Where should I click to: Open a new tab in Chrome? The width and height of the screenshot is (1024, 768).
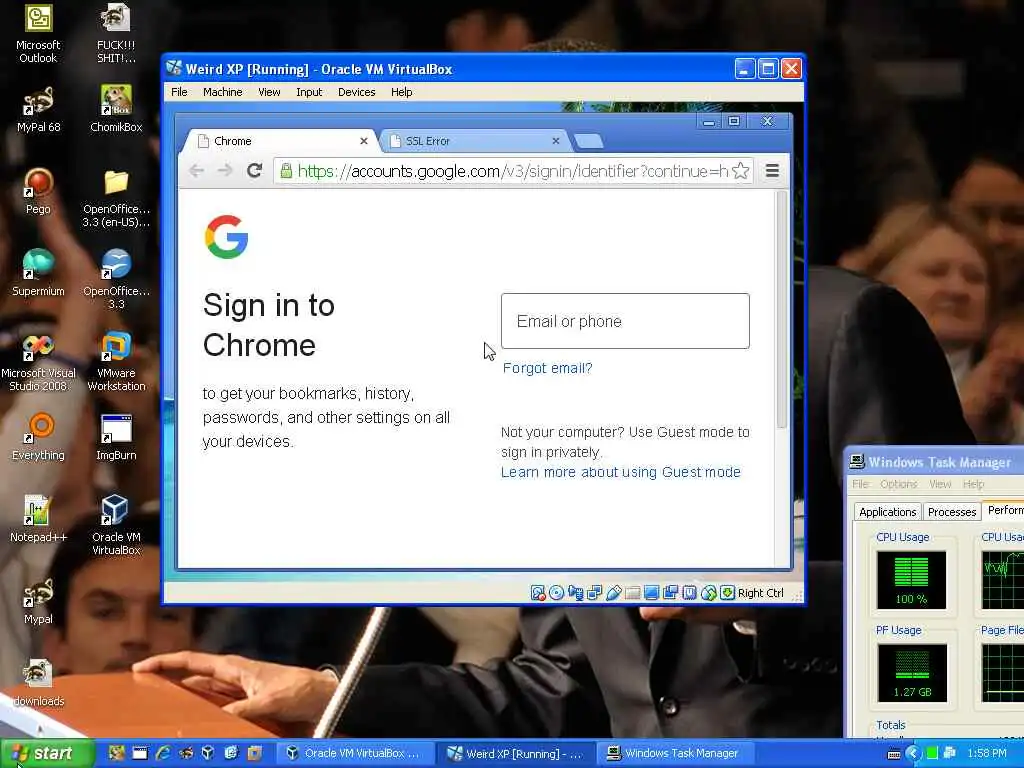(588, 141)
